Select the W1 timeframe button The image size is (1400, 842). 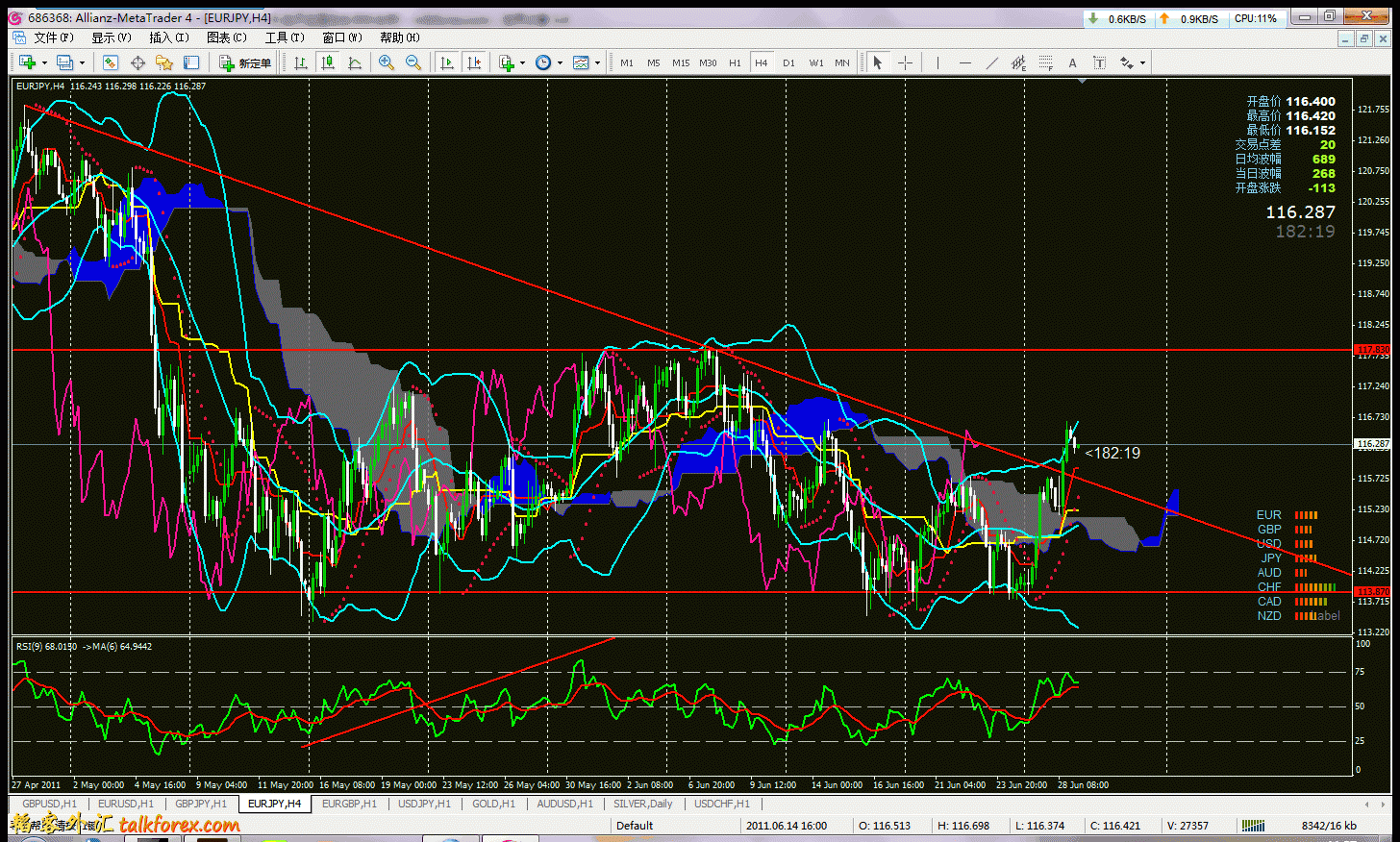click(x=816, y=62)
